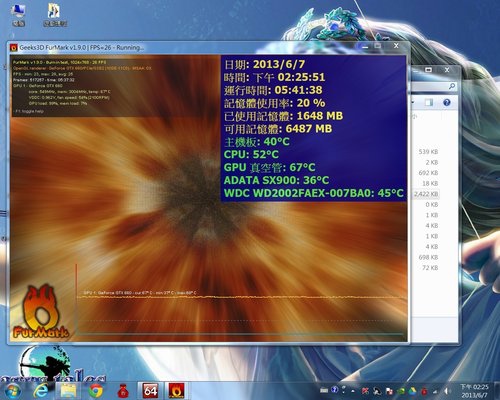Launch Internet Explorer from the taskbar
Viewport: 500px width, 400px height.
(41, 390)
